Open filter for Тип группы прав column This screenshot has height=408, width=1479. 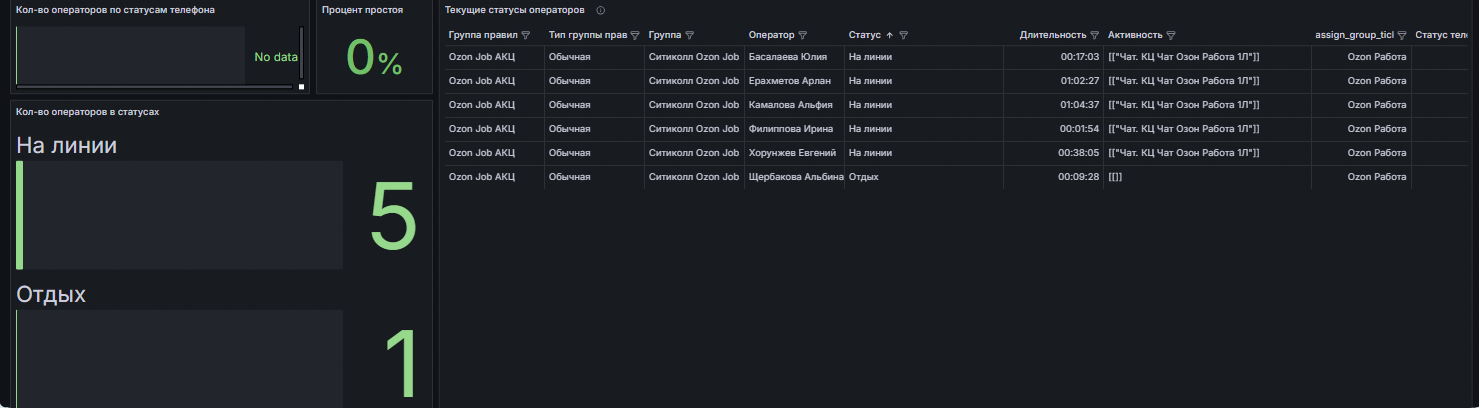(x=634, y=35)
